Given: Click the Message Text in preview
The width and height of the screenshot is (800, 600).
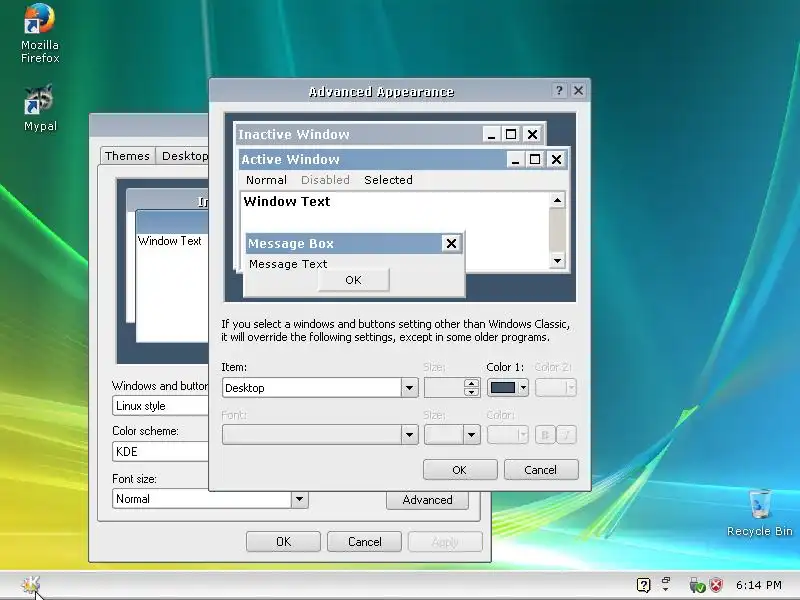Looking at the screenshot, I should click(288, 264).
